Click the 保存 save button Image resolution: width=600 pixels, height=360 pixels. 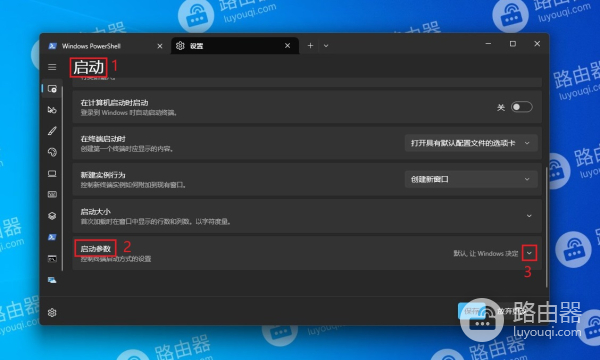[472, 311]
